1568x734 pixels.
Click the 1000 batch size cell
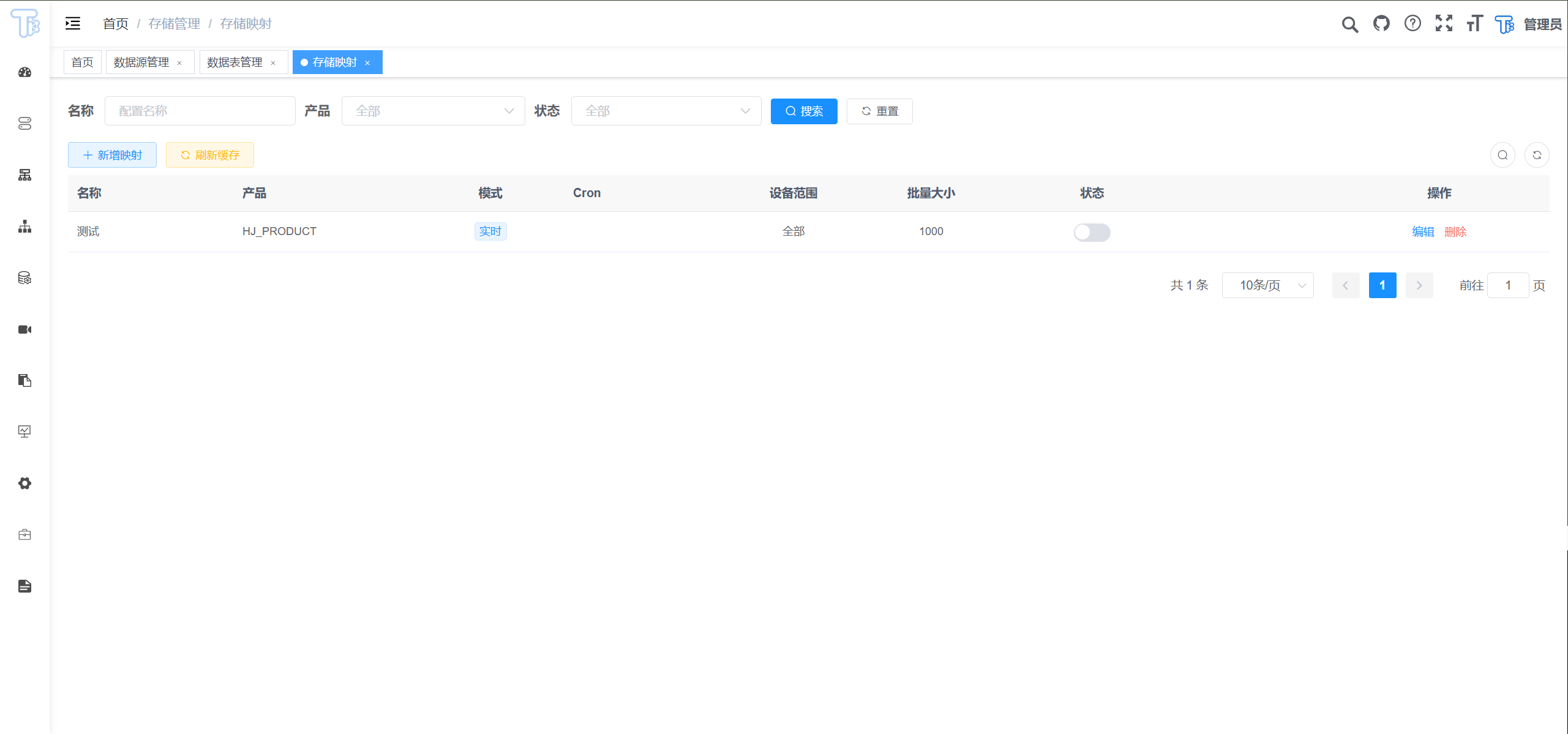(x=931, y=231)
